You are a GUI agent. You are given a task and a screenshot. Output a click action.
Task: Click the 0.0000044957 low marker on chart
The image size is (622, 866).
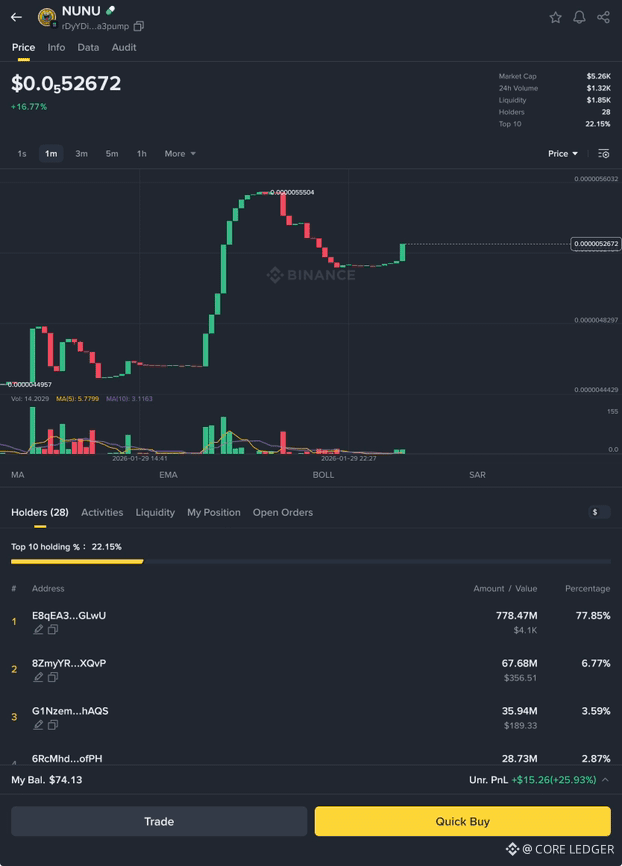(x=30, y=384)
